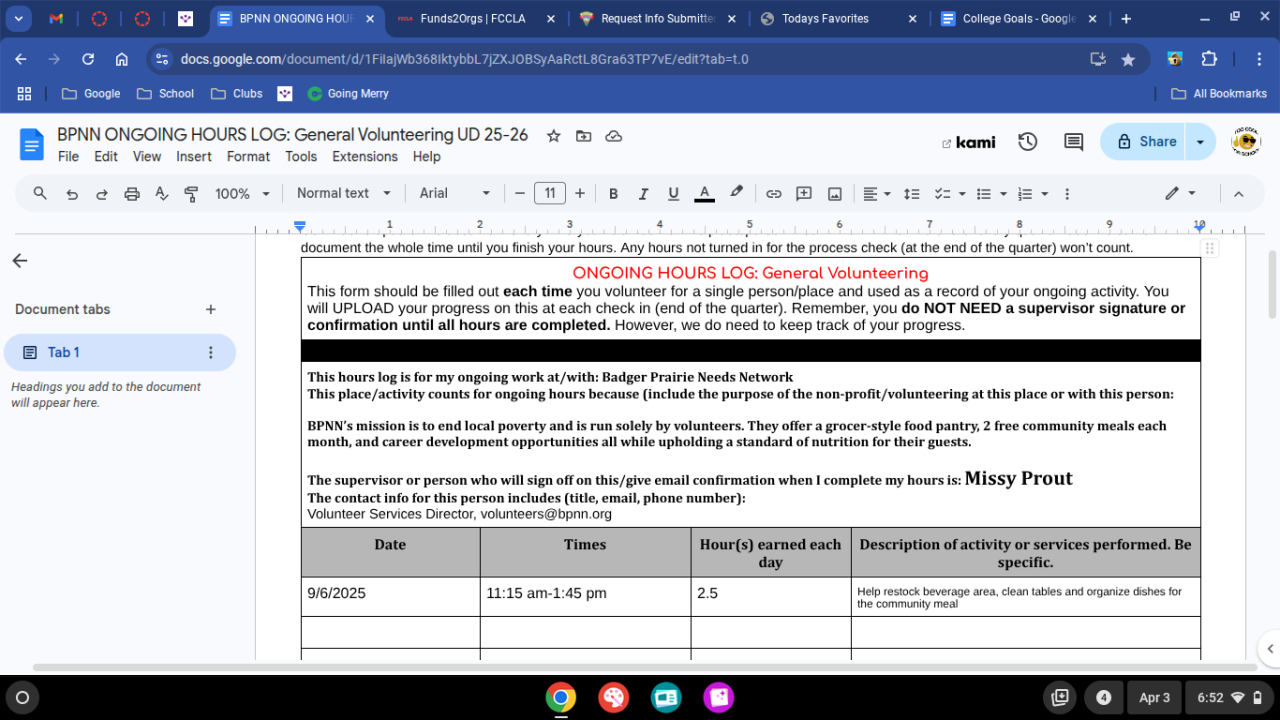The height and width of the screenshot is (720, 1280).
Task: Open the File menu
Action: [x=68, y=156]
